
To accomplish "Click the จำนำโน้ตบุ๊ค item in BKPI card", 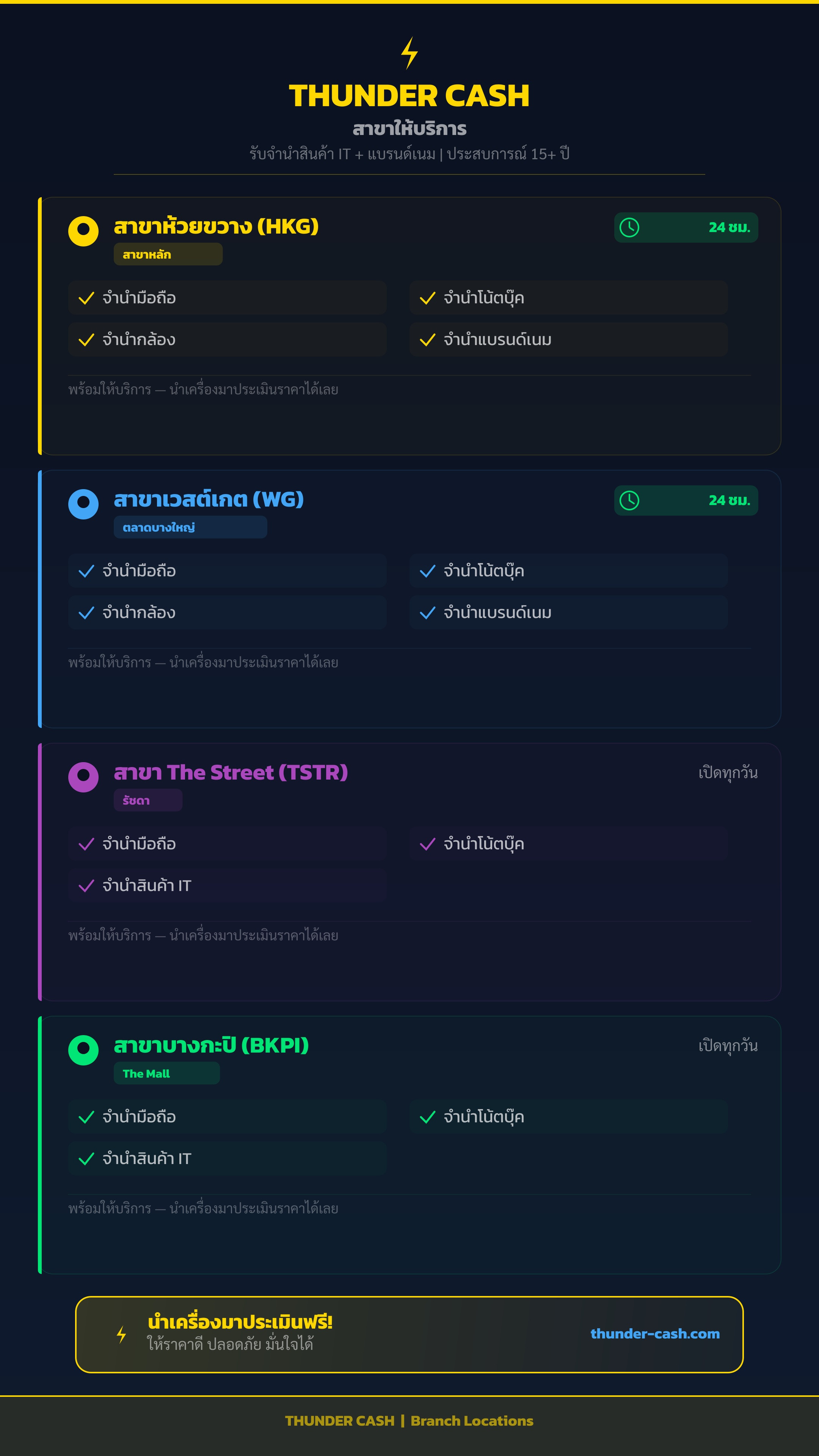I will (x=568, y=1117).
